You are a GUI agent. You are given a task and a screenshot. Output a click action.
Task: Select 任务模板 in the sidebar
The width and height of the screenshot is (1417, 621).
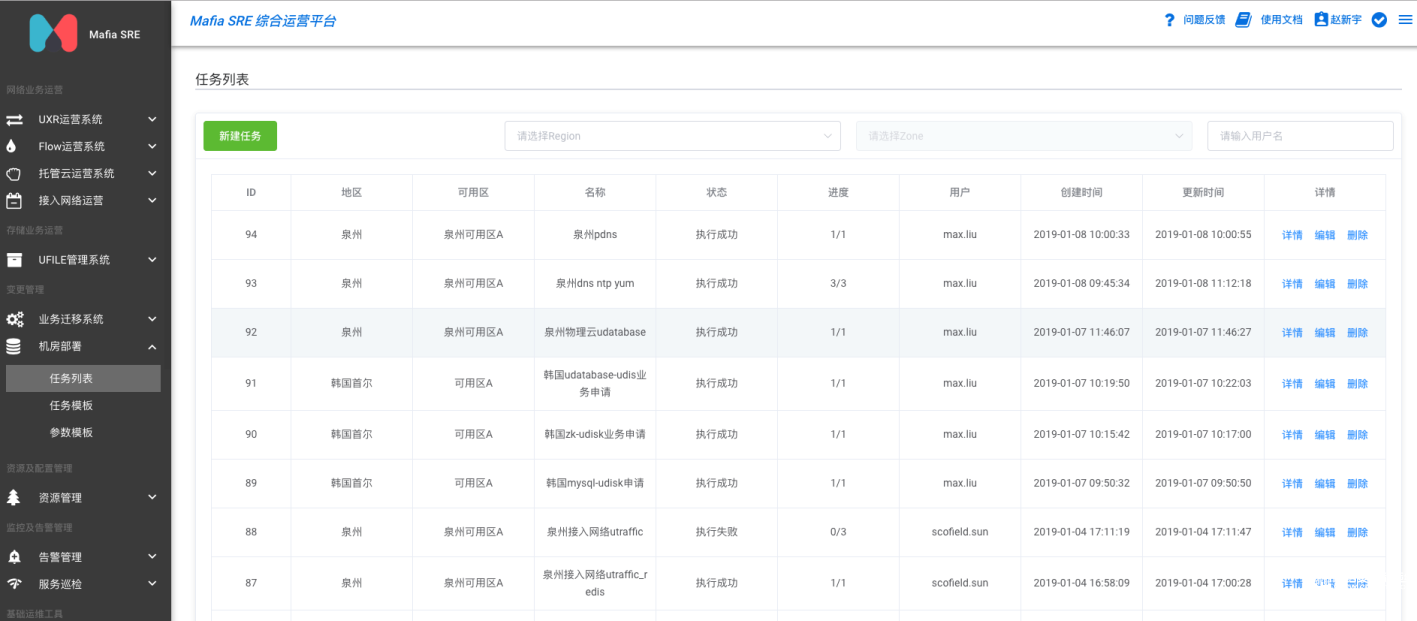point(71,405)
